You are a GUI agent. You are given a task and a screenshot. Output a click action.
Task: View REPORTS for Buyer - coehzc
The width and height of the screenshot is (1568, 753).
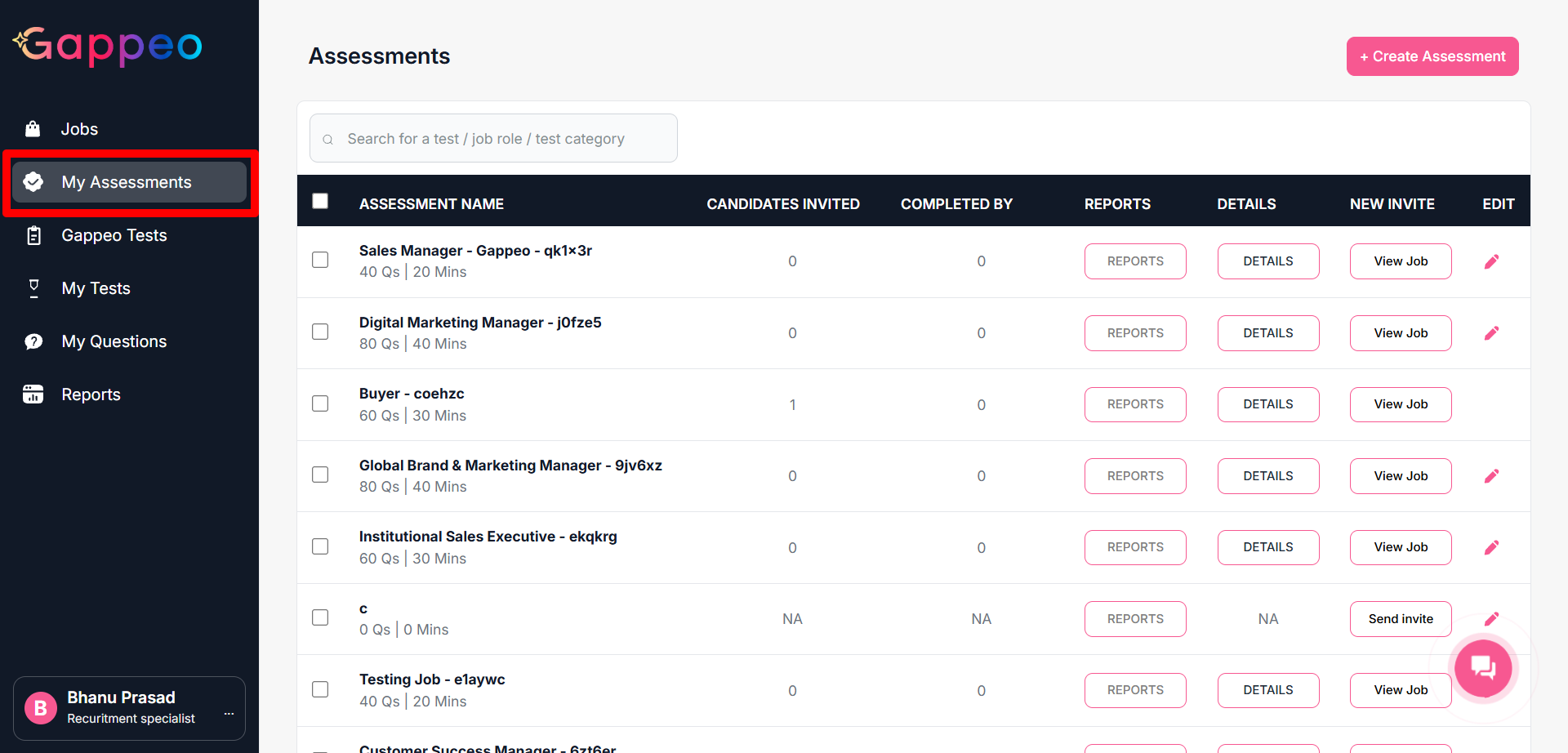click(x=1134, y=404)
